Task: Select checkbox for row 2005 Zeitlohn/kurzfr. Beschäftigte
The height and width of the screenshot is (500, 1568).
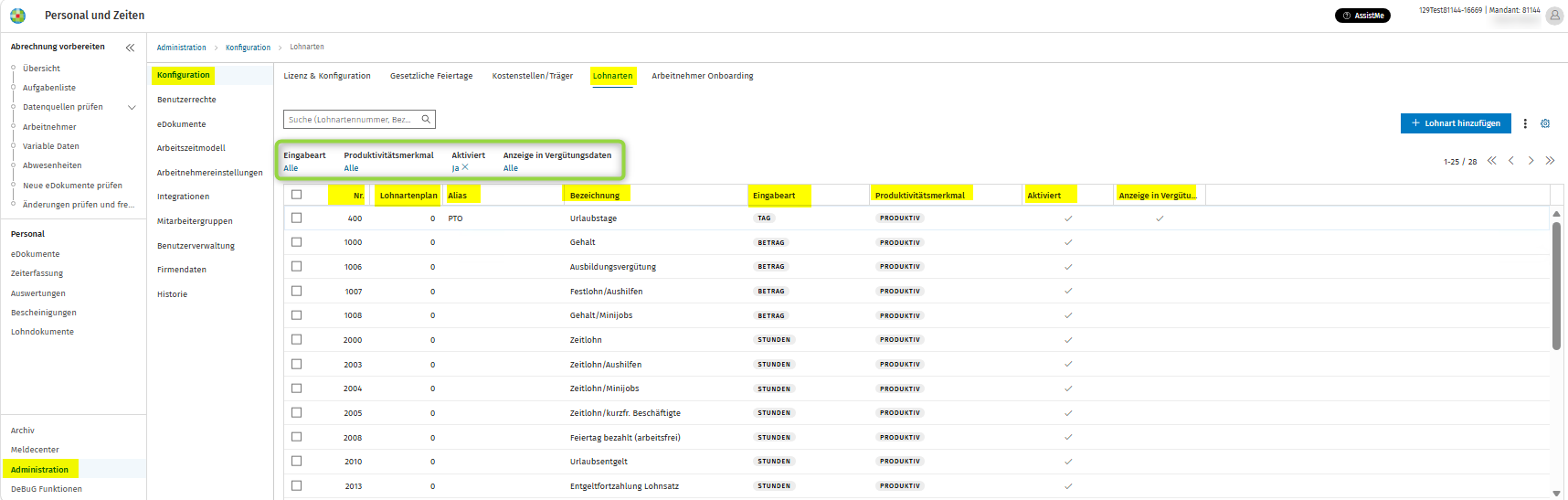Action: pyautogui.click(x=296, y=412)
